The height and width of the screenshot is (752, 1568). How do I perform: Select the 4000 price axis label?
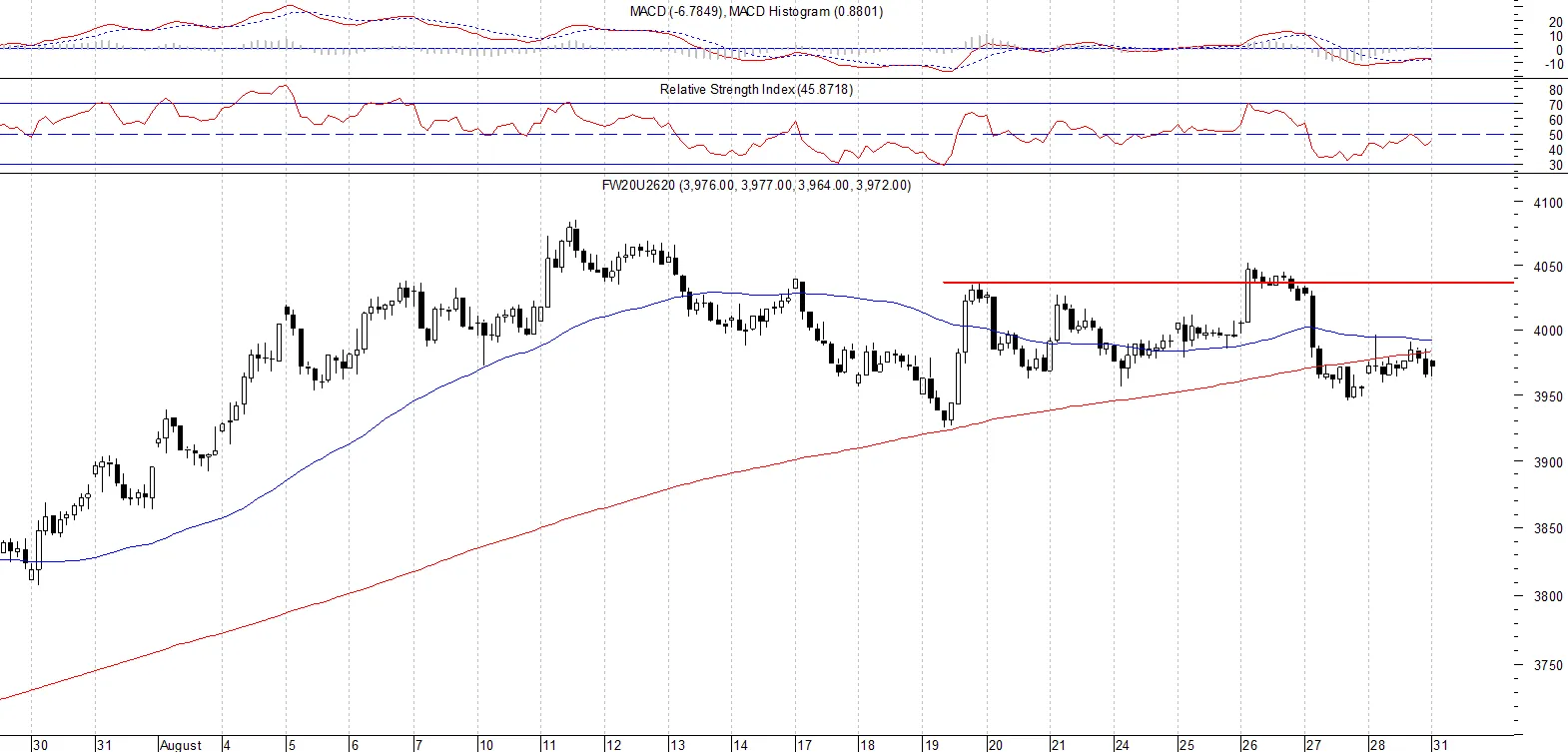(x=1548, y=332)
